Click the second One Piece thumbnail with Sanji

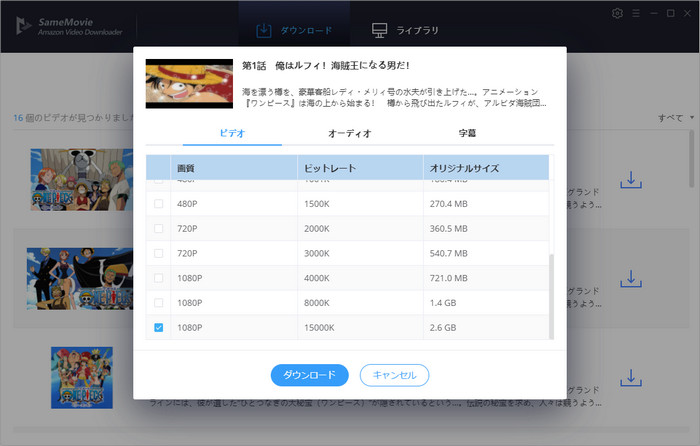click(x=80, y=279)
